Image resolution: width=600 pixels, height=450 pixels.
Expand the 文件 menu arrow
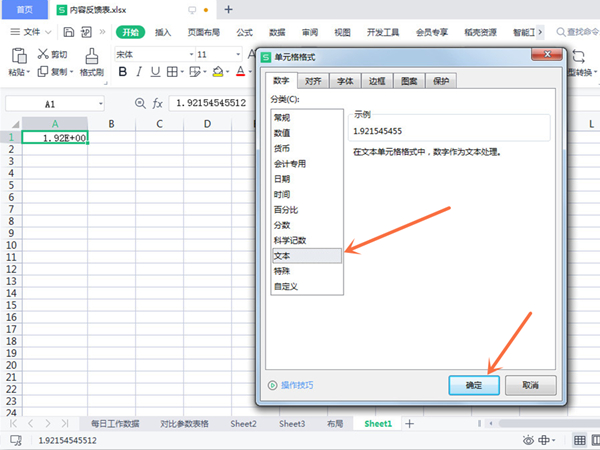48,32
